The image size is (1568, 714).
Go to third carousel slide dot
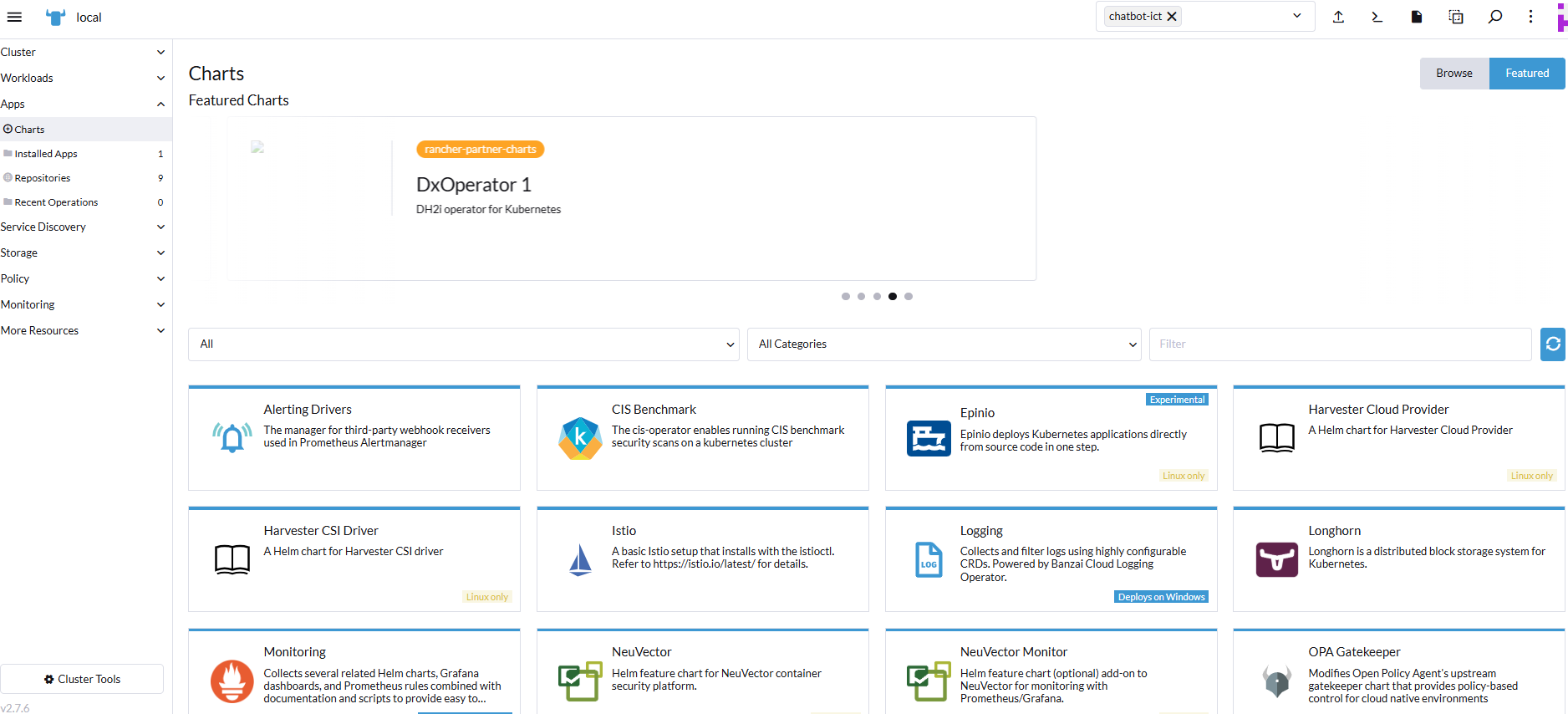[877, 296]
